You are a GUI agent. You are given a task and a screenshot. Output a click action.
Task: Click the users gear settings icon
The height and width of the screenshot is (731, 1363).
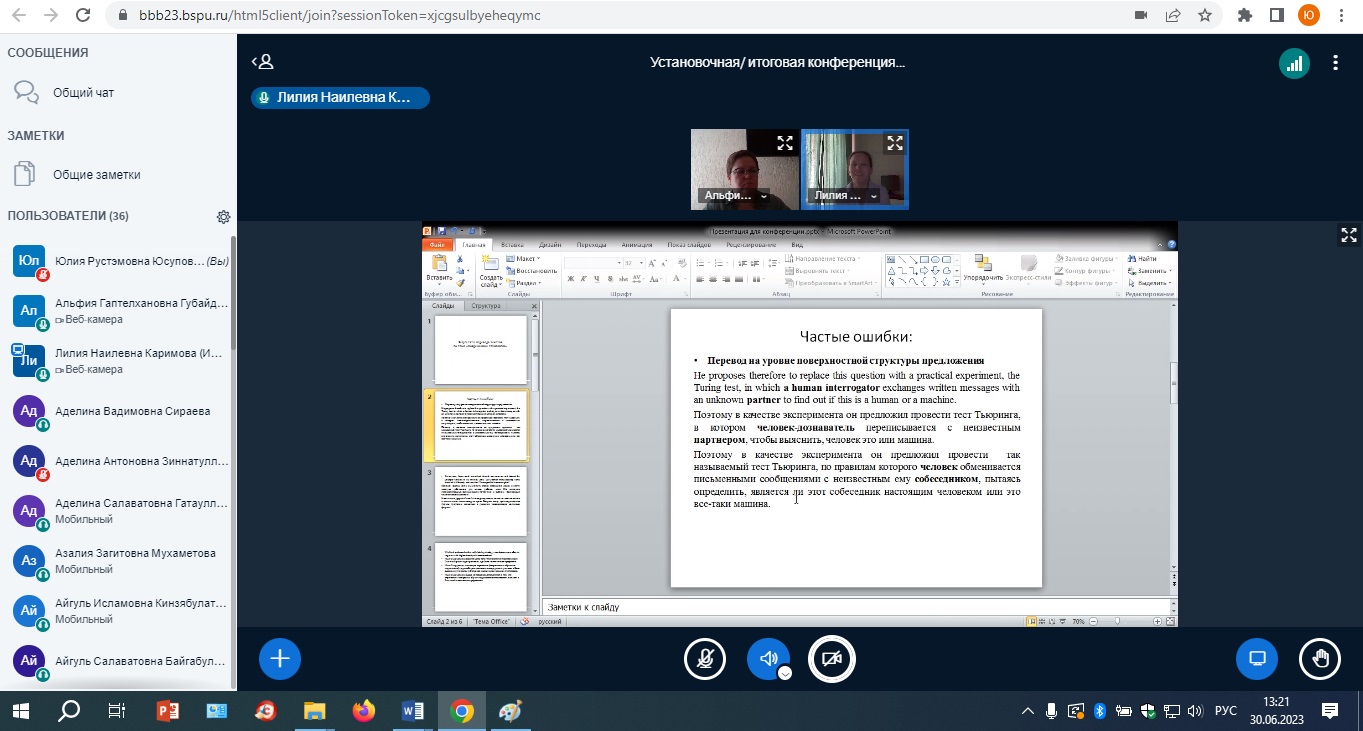point(223,217)
